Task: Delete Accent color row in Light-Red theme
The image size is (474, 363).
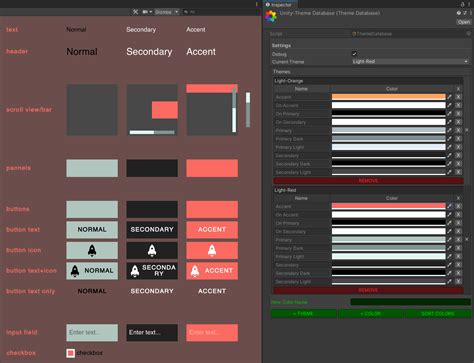Action: pos(459,206)
